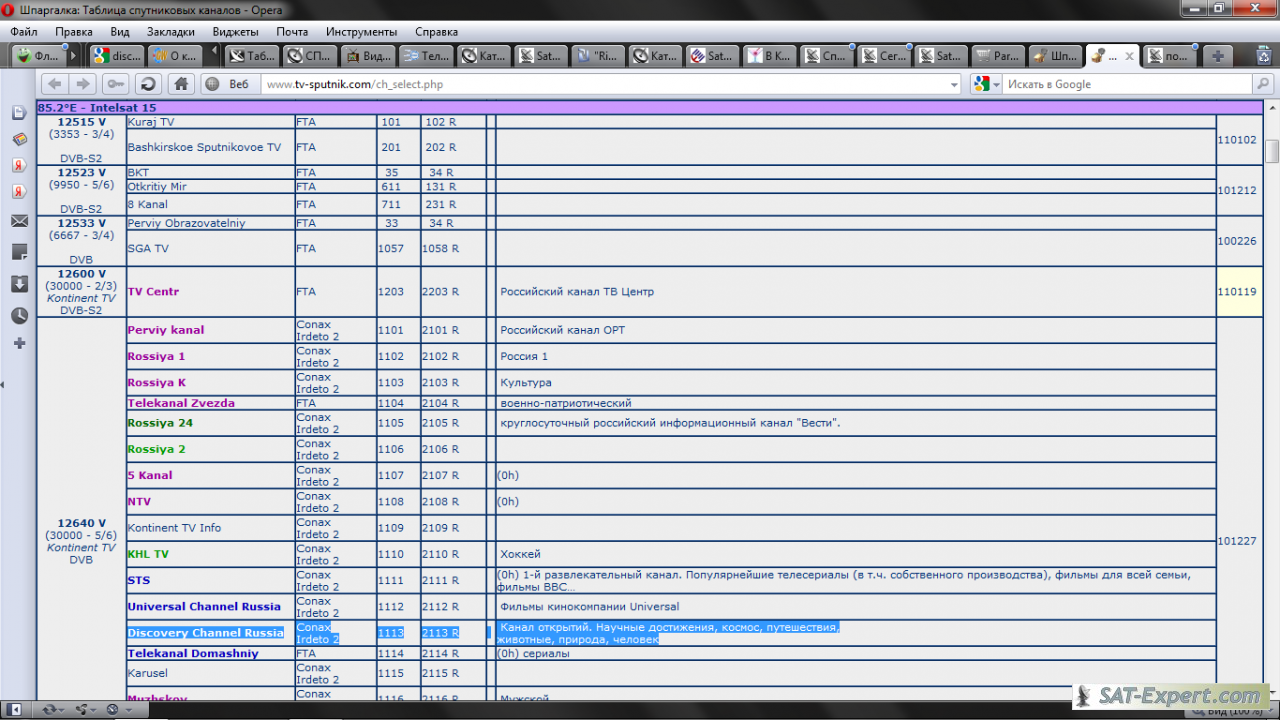1280x720 pixels.
Task: Go back with the Back arrow button
Action: tap(54, 84)
